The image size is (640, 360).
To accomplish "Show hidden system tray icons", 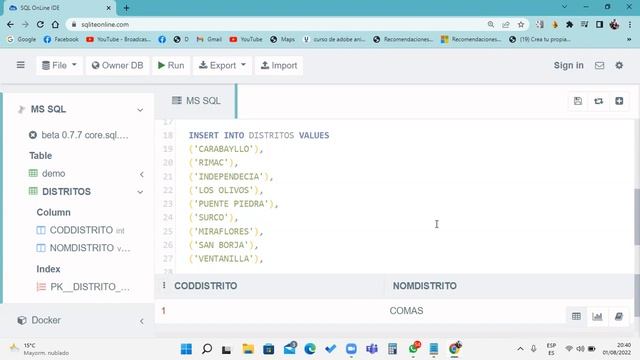I will pyautogui.click(x=520, y=349).
